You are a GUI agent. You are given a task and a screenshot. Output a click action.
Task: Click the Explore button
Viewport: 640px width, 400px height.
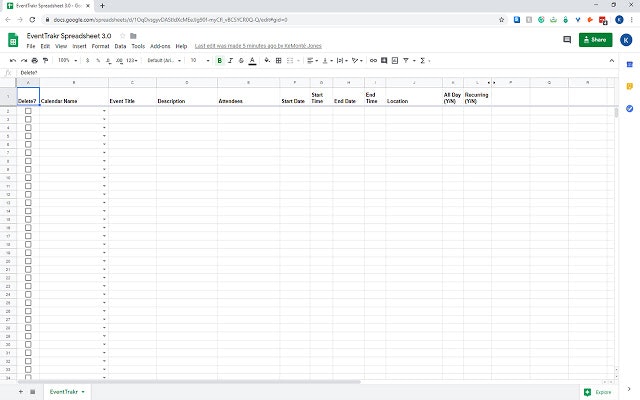pyautogui.click(x=598, y=392)
